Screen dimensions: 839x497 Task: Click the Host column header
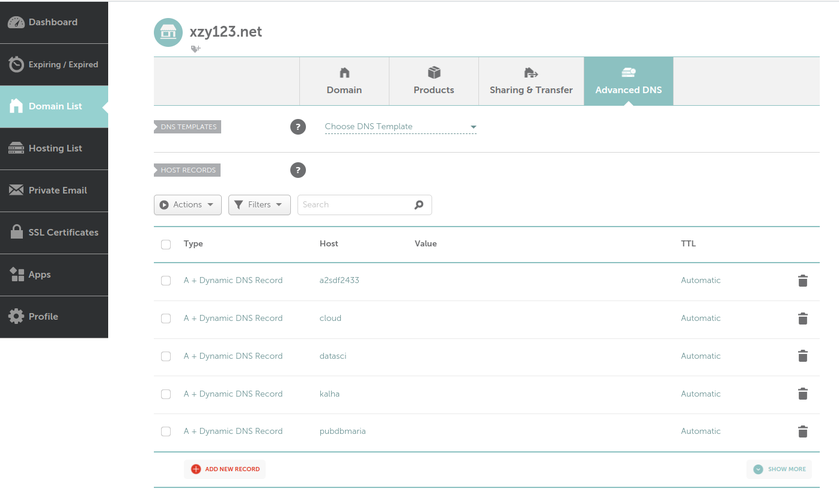point(329,244)
